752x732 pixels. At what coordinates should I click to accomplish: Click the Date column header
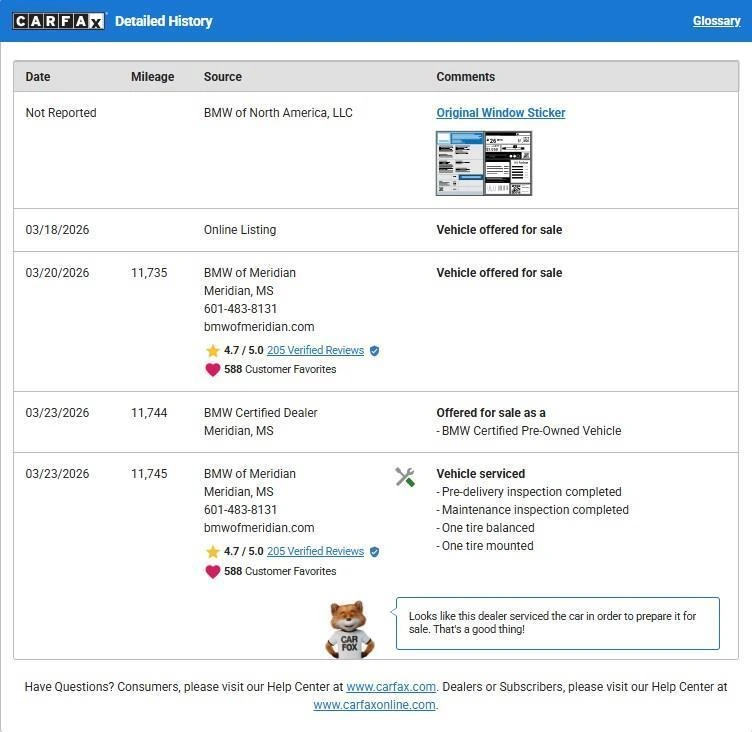pos(38,77)
